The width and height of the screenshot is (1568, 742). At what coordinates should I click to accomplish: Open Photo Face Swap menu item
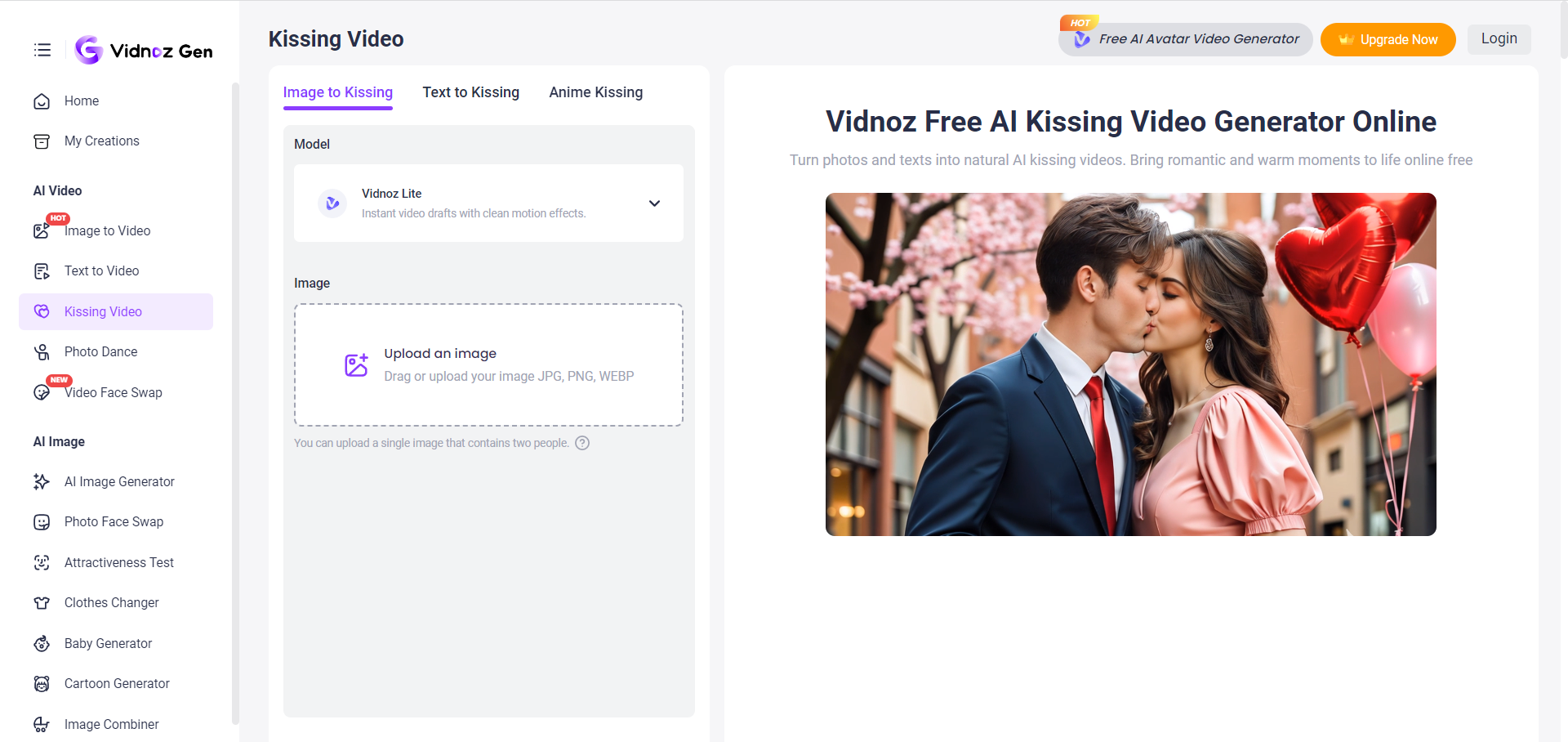coord(116,522)
